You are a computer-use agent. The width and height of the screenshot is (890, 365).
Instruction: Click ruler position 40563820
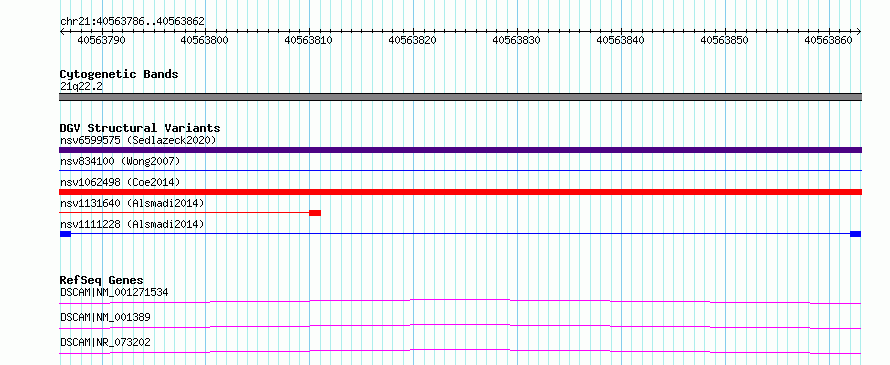coord(413,40)
